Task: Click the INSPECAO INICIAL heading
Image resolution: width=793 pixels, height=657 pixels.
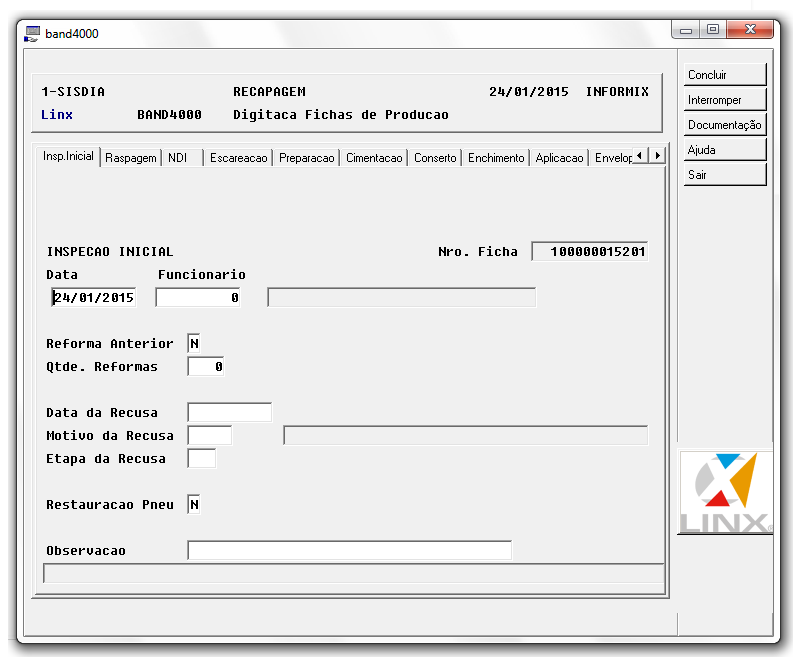Action: [x=110, y=251]
